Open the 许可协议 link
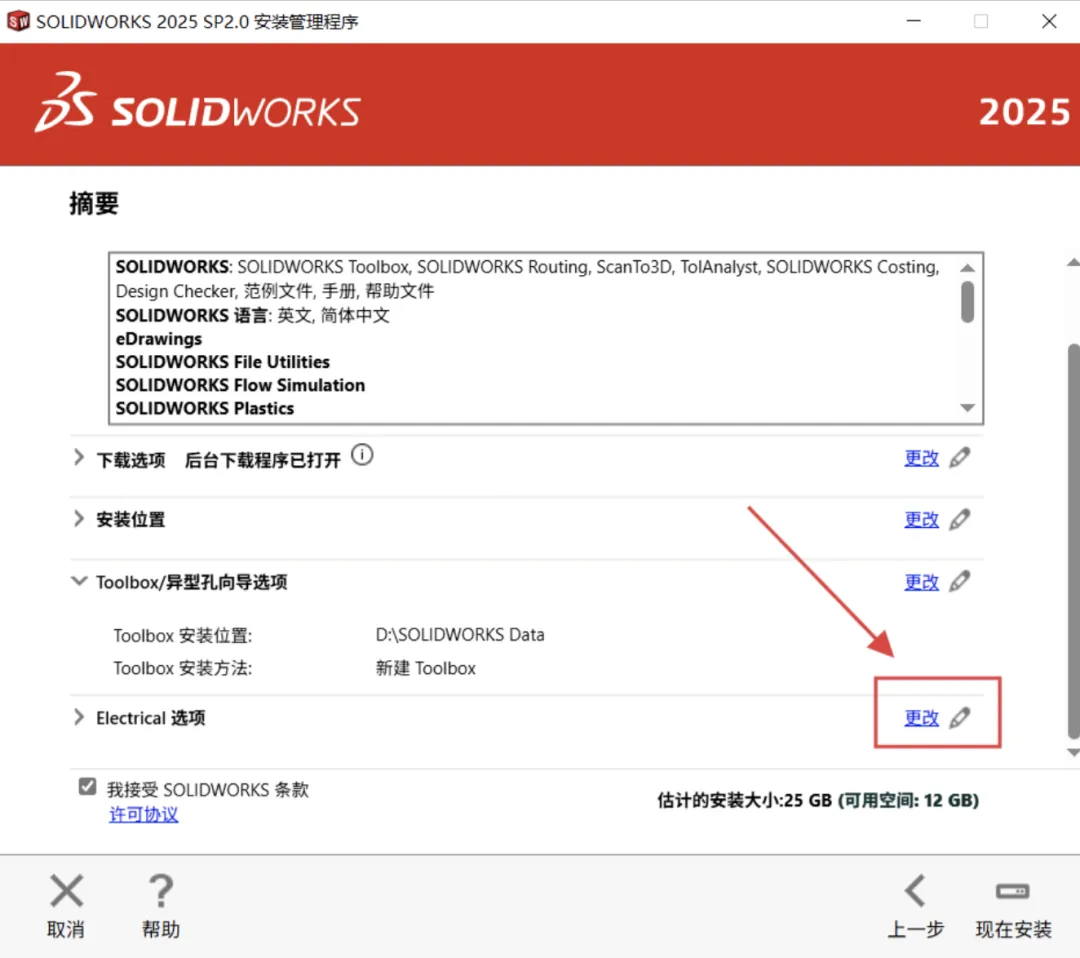The image size is (1080, 958). (143, 815)
